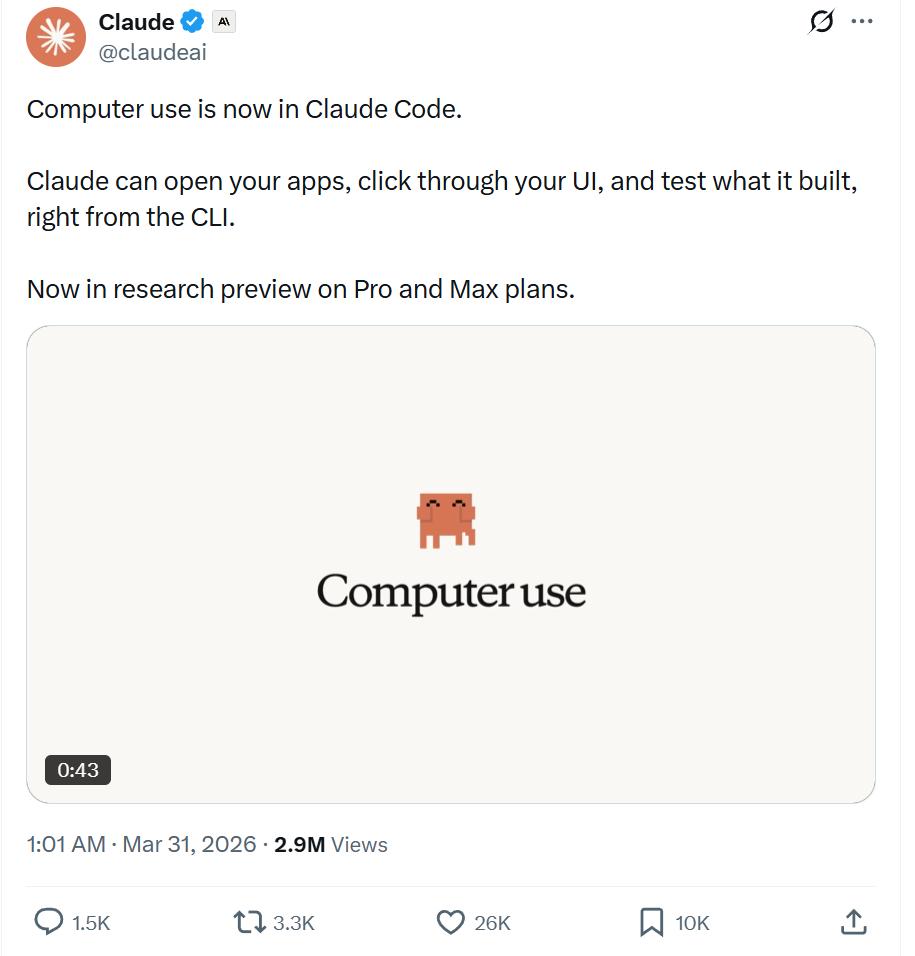
Task: Click the automated account label
Action: 222,21
